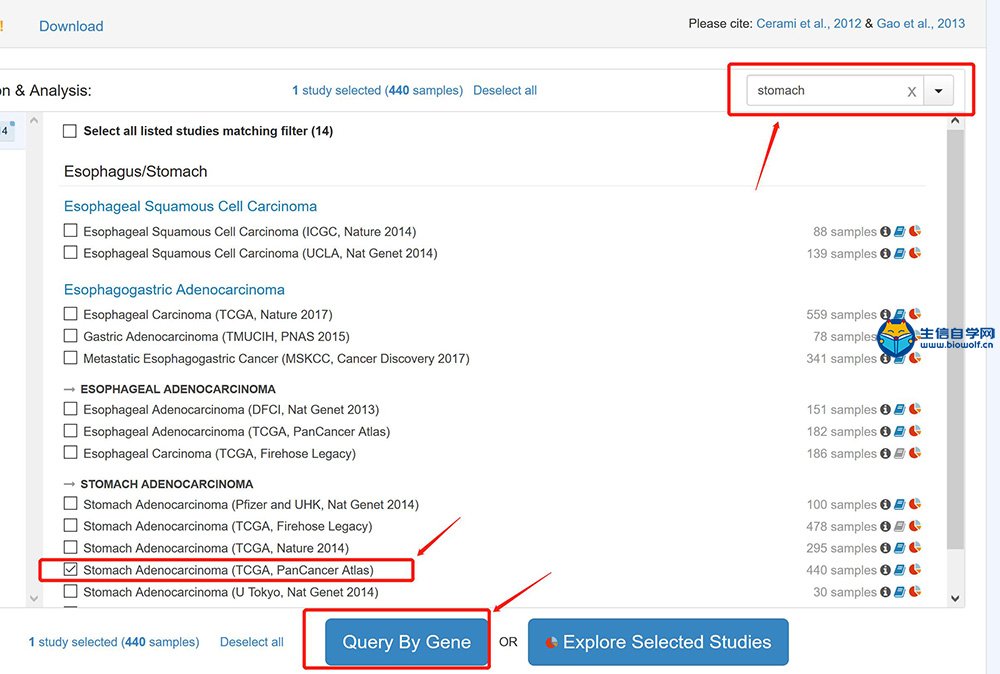
Task: Open info icon for UCLA Nat Genet 2014
Action: click(x=885, y=253)
